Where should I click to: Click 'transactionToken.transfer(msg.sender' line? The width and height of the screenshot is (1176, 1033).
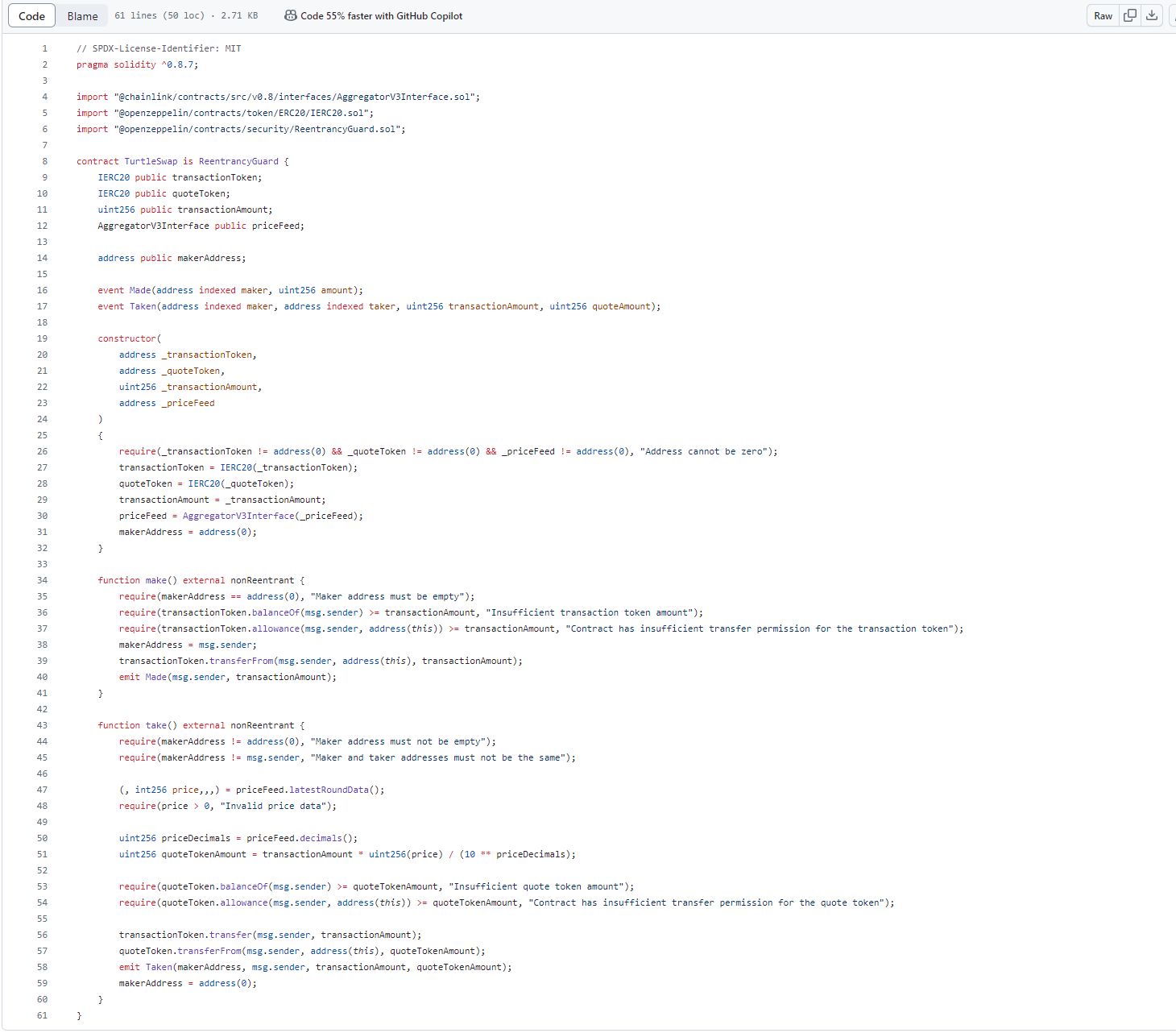click(x=271, y=935)
